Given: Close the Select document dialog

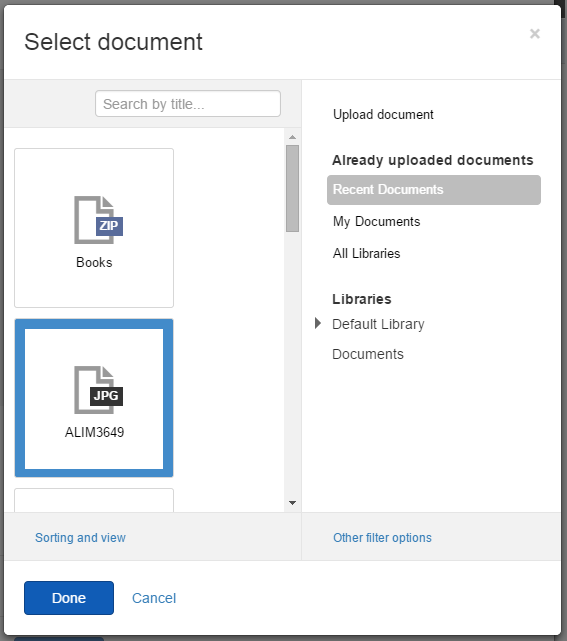Looking at the screenshot, I should pos(535,34).
